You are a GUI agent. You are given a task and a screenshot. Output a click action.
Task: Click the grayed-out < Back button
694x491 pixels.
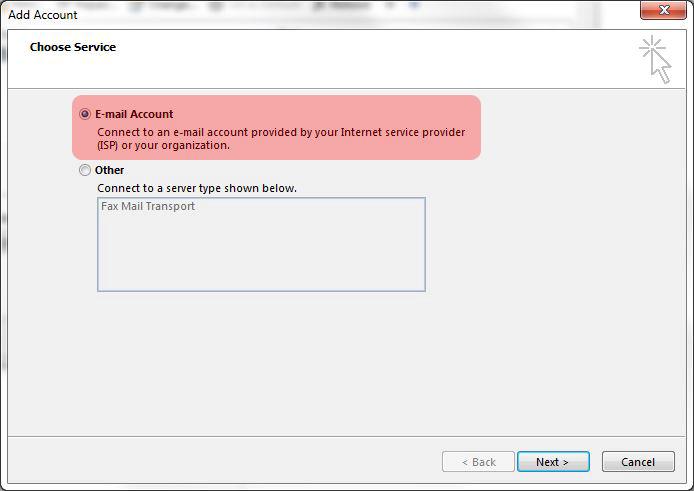(x=478, y=462)
